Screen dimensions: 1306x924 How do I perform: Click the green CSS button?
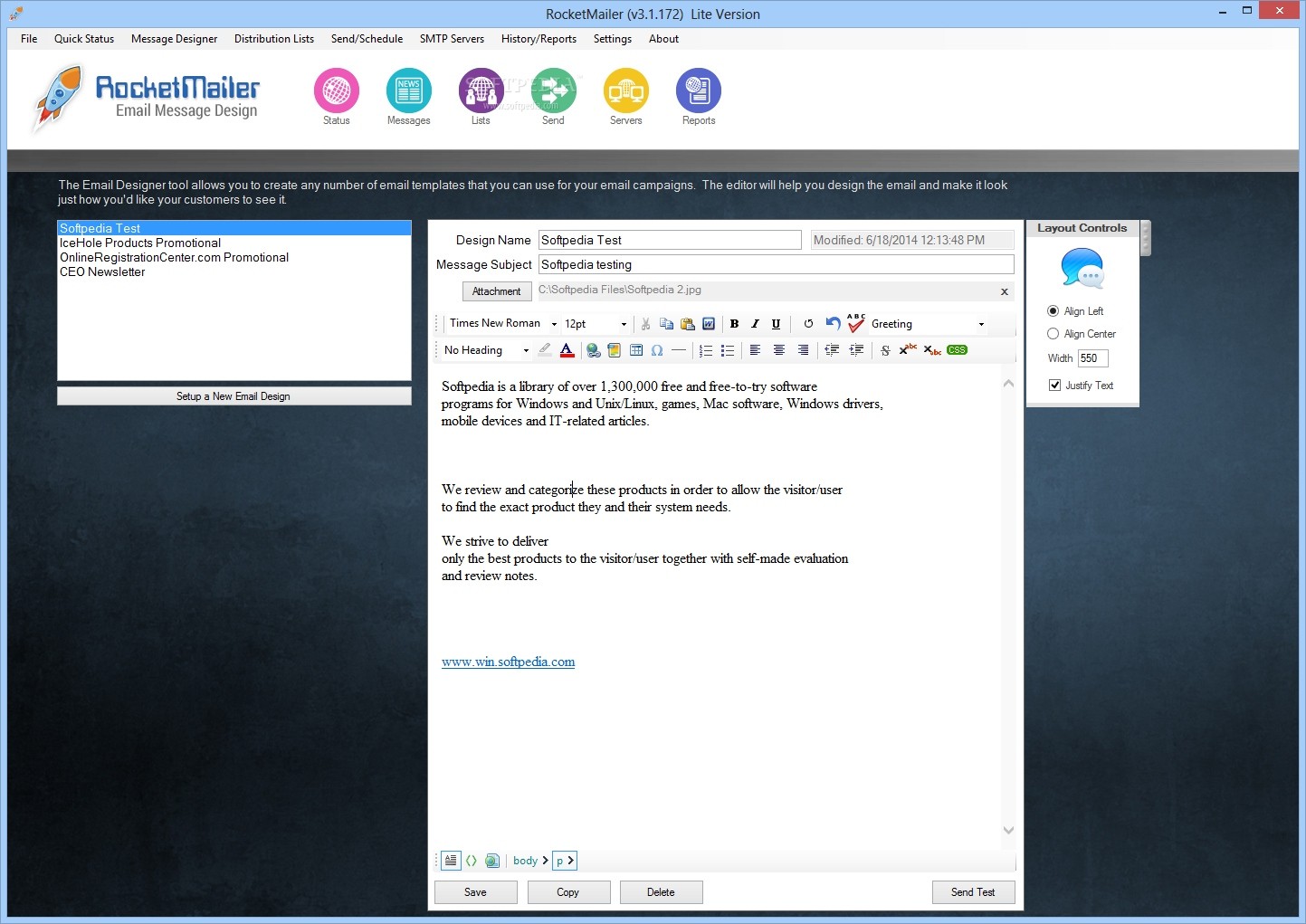click(957, 350)
